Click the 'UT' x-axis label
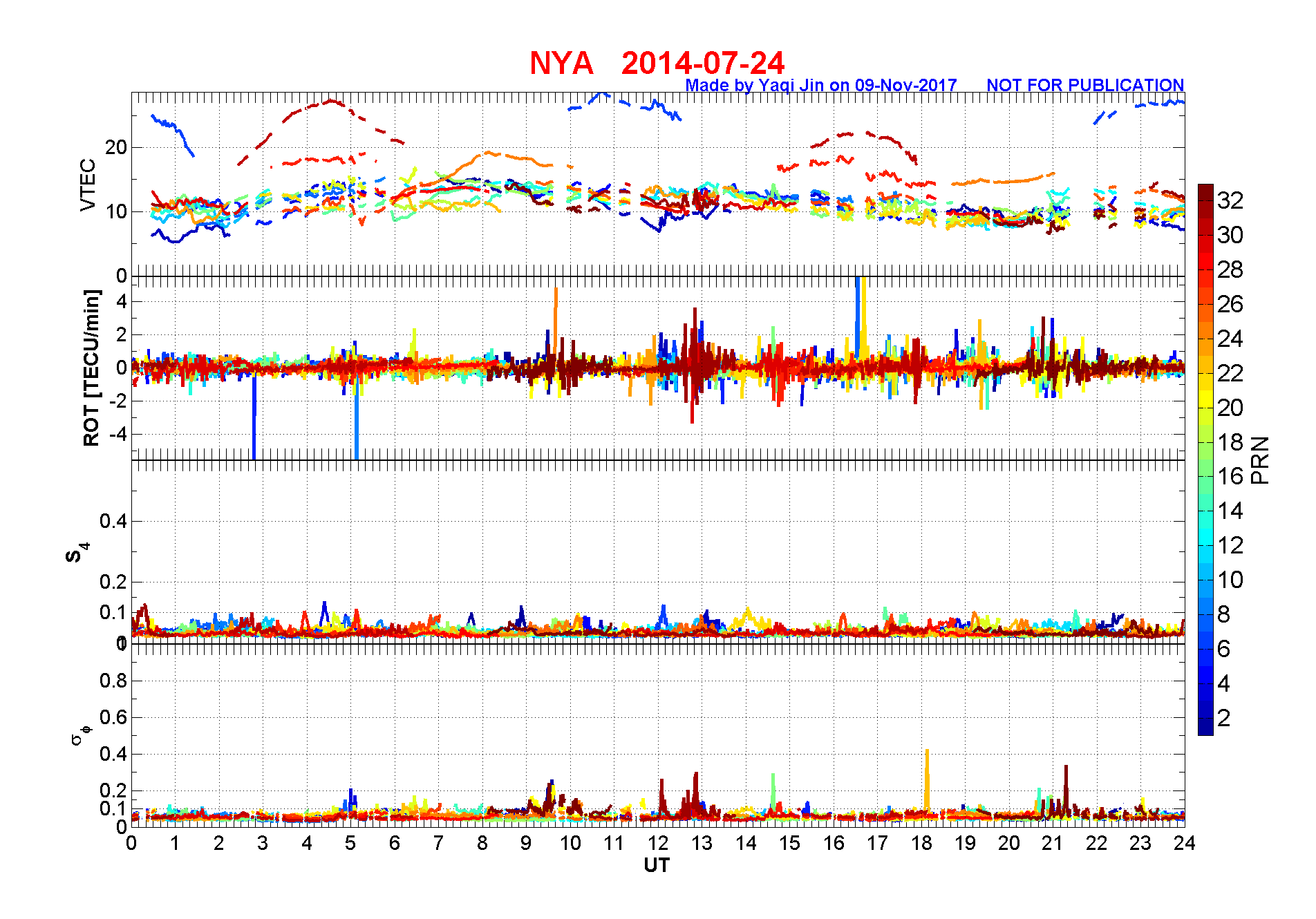The width and height of the screenshot is (1316, 919). click(657, 865)
